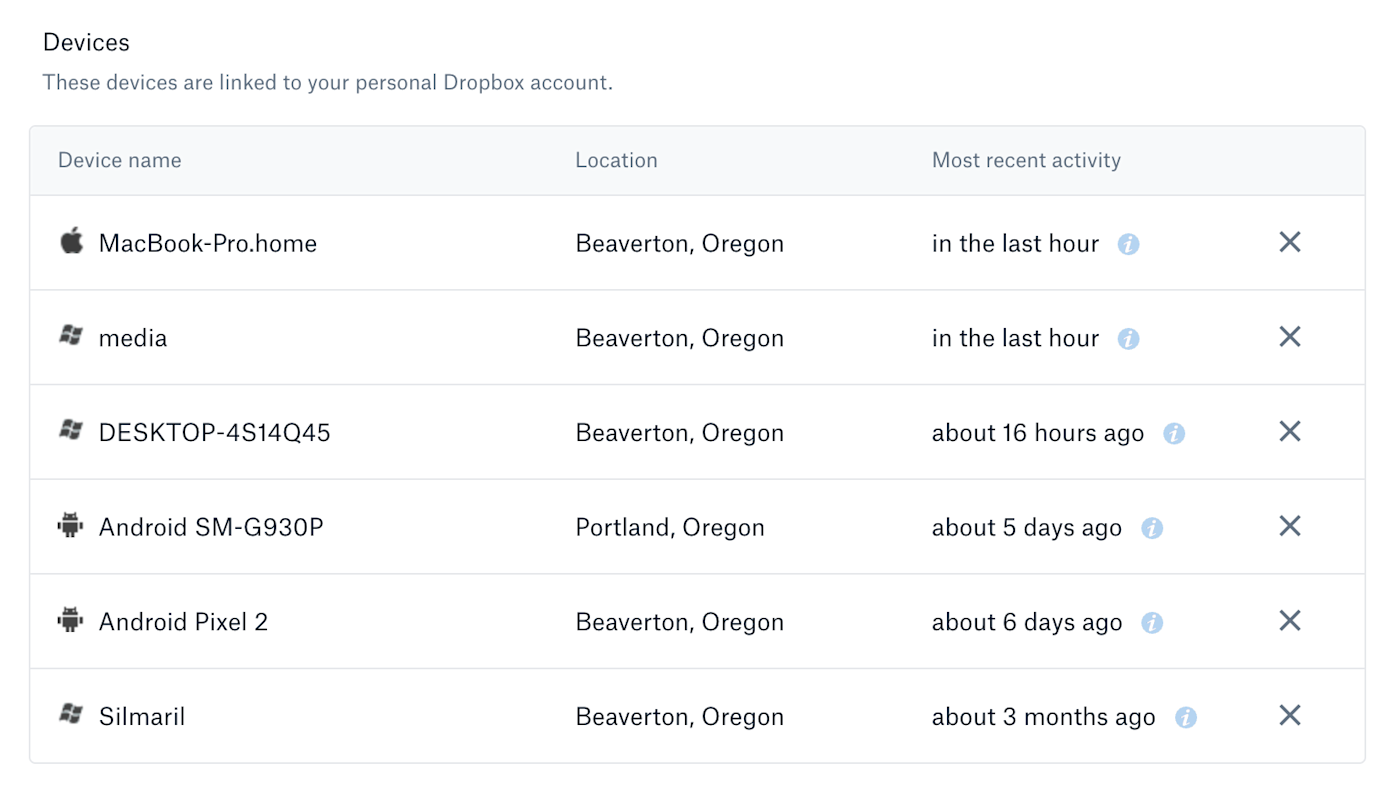This screenshot has height=791, width=1400.
Task: Click the Android icon beside Pixel 2
Action: pyautogui.click(x=70, y=620)
